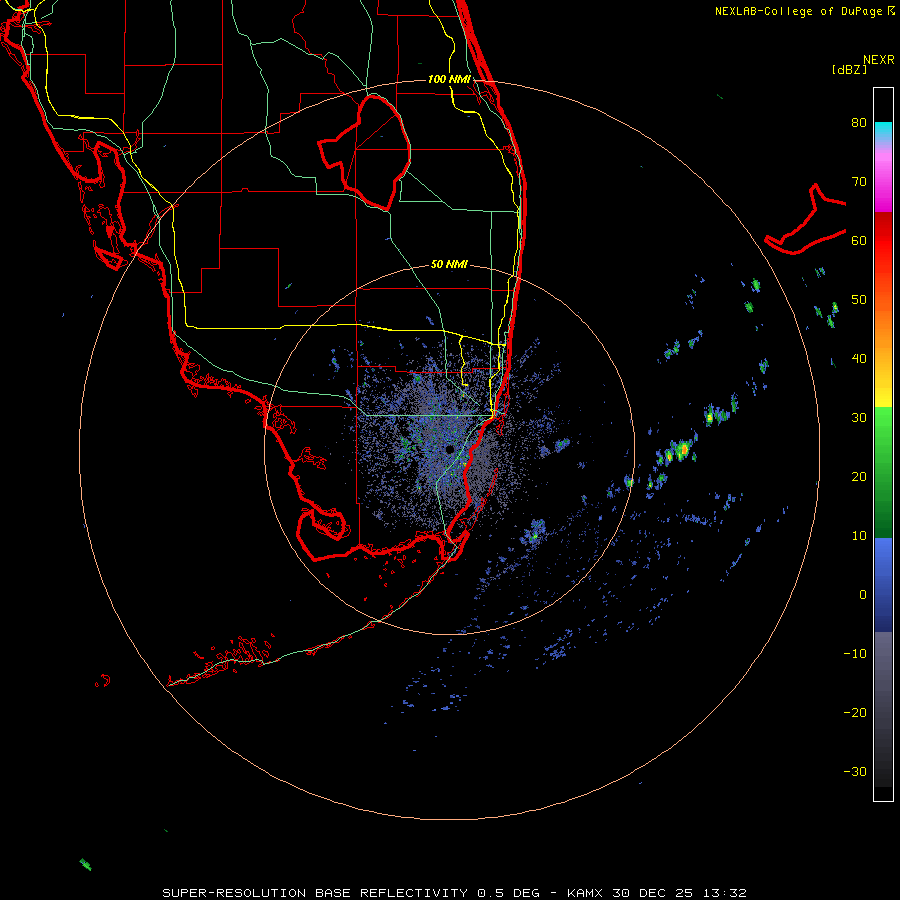Click the black KAMX radar site dot

coord(450,449)
